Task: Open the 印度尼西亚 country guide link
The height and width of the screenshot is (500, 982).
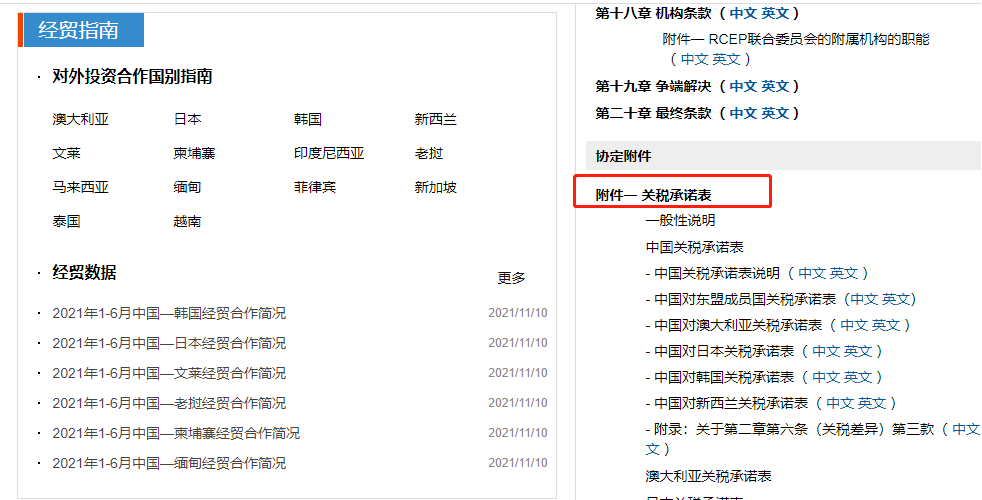Action: [329, 153]
